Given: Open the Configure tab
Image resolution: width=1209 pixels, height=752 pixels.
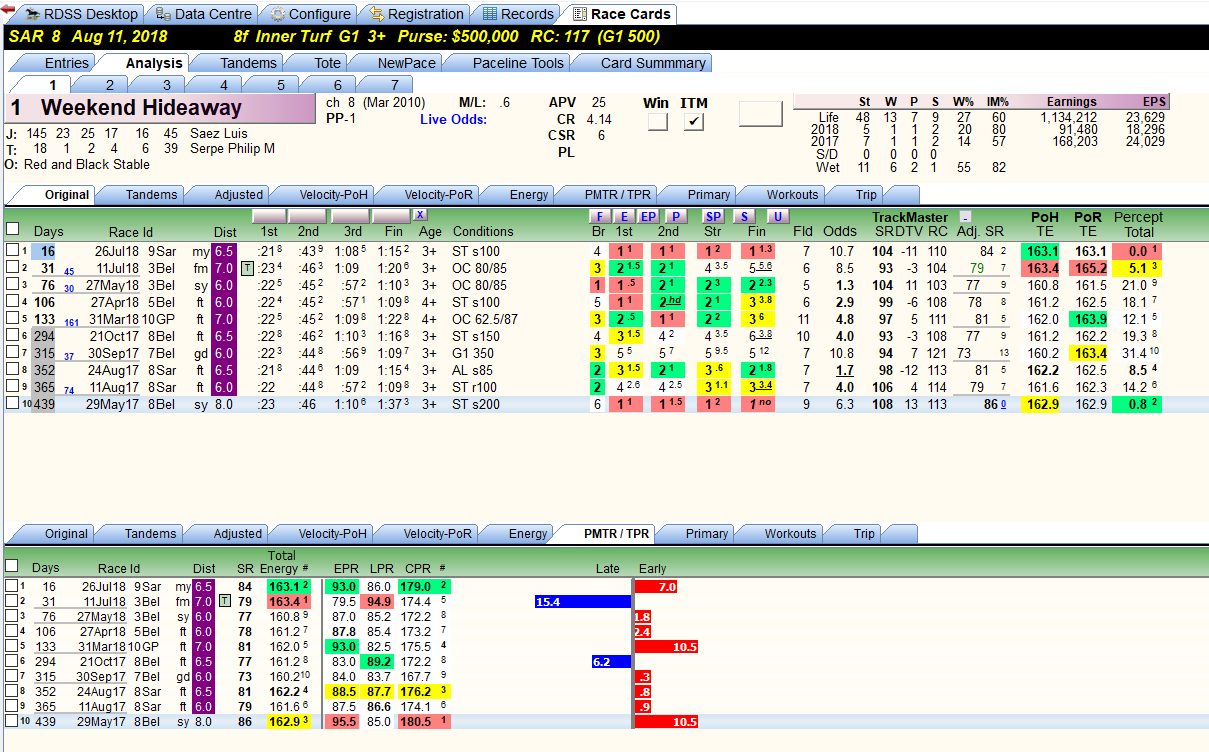Looking at the screenshot, I should [310, 14].
